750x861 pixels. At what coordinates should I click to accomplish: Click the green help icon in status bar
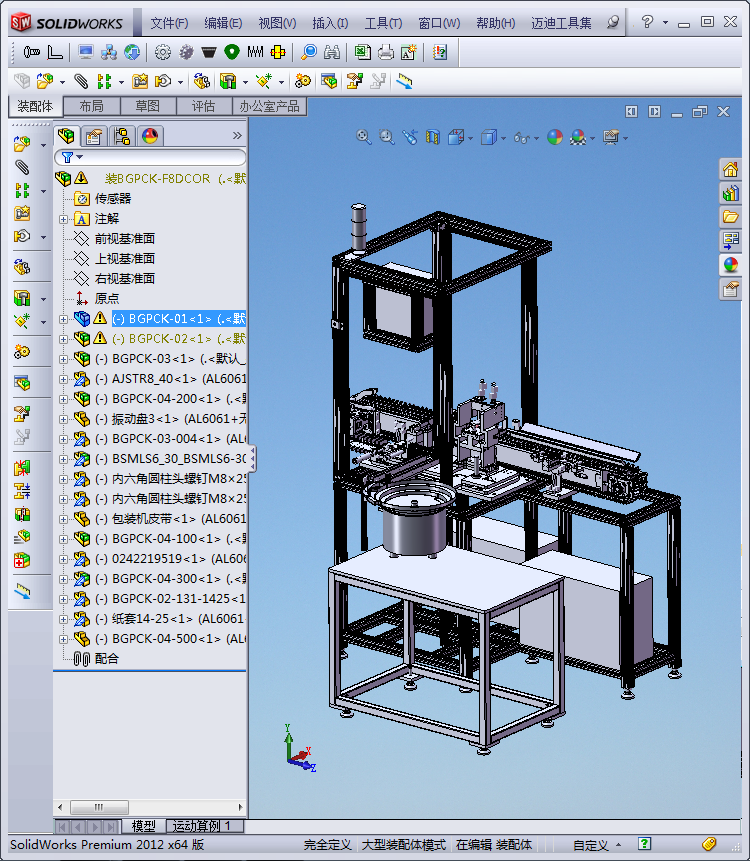(x=645, y=843)
